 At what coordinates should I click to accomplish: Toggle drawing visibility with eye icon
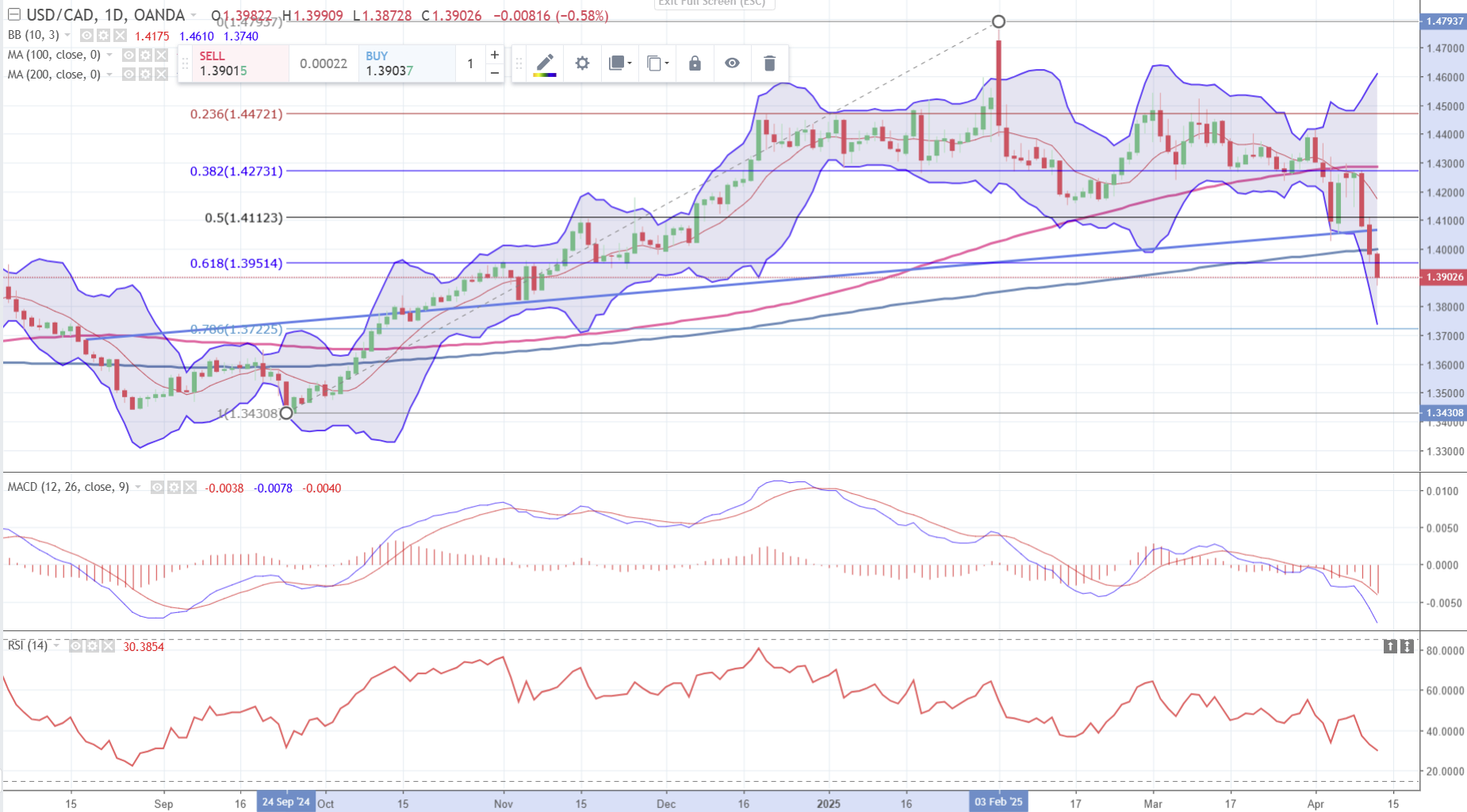[732, 63]
